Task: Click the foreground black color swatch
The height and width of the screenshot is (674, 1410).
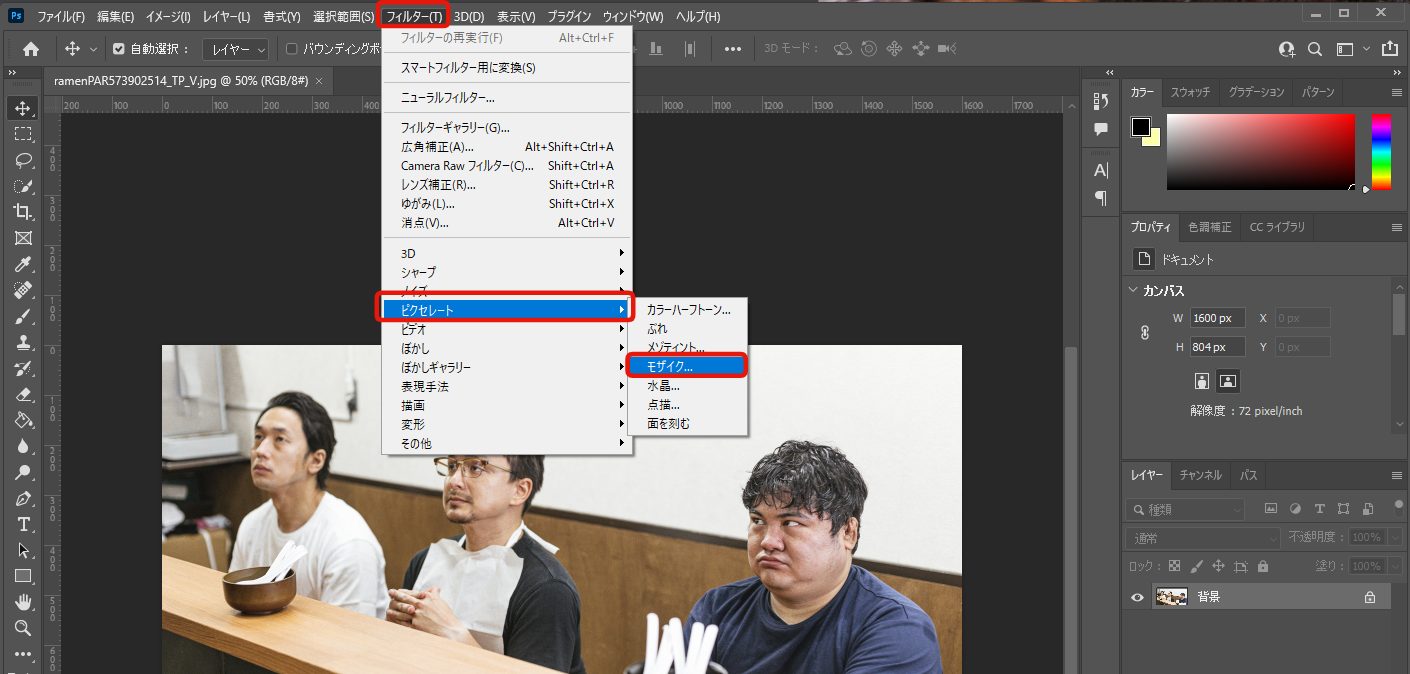Action: [x=1140, y=127]
